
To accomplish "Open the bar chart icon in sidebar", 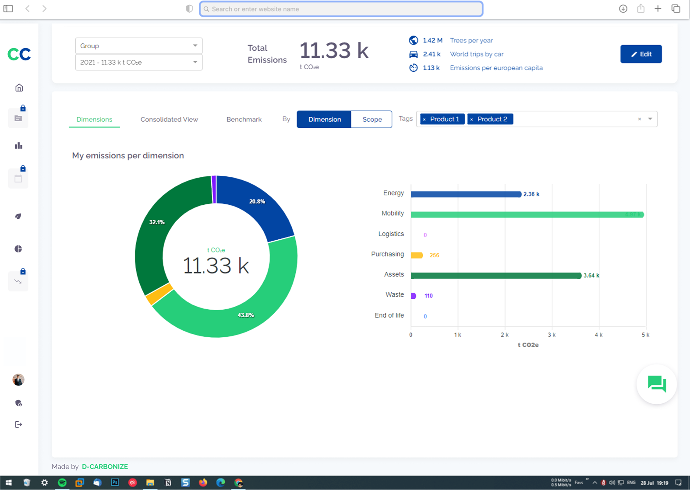I will click(18, 146).
